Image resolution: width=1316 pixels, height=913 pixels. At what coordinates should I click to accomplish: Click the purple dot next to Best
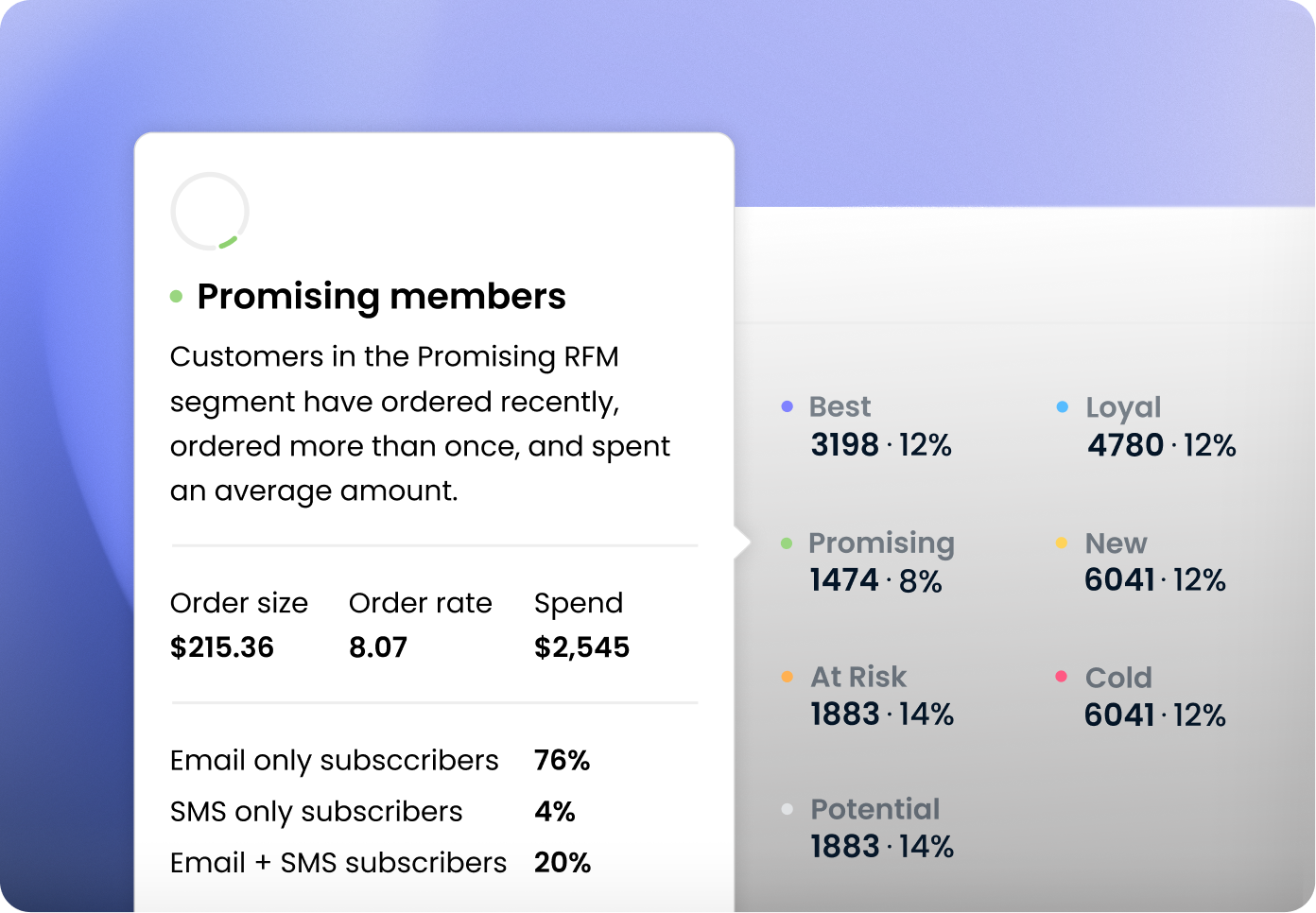pyautogui.click(x=787, y=407)
